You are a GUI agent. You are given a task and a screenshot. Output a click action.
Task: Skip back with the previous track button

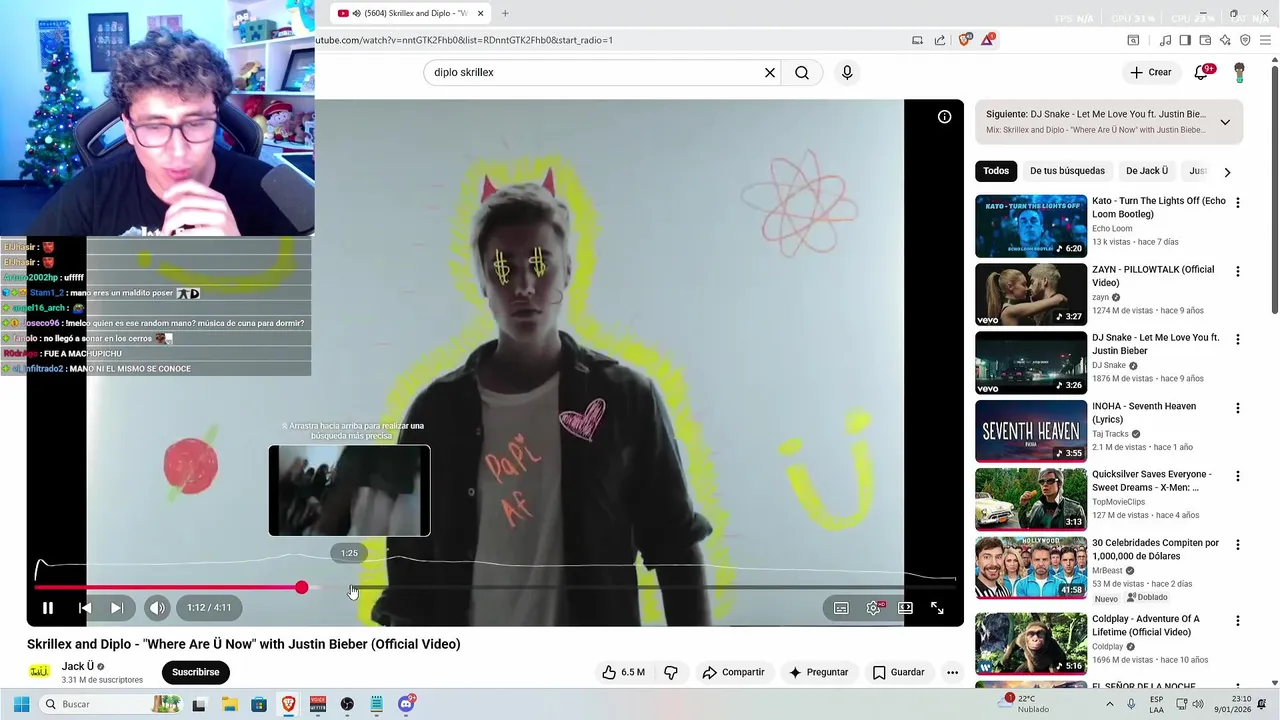click(85, 608)
